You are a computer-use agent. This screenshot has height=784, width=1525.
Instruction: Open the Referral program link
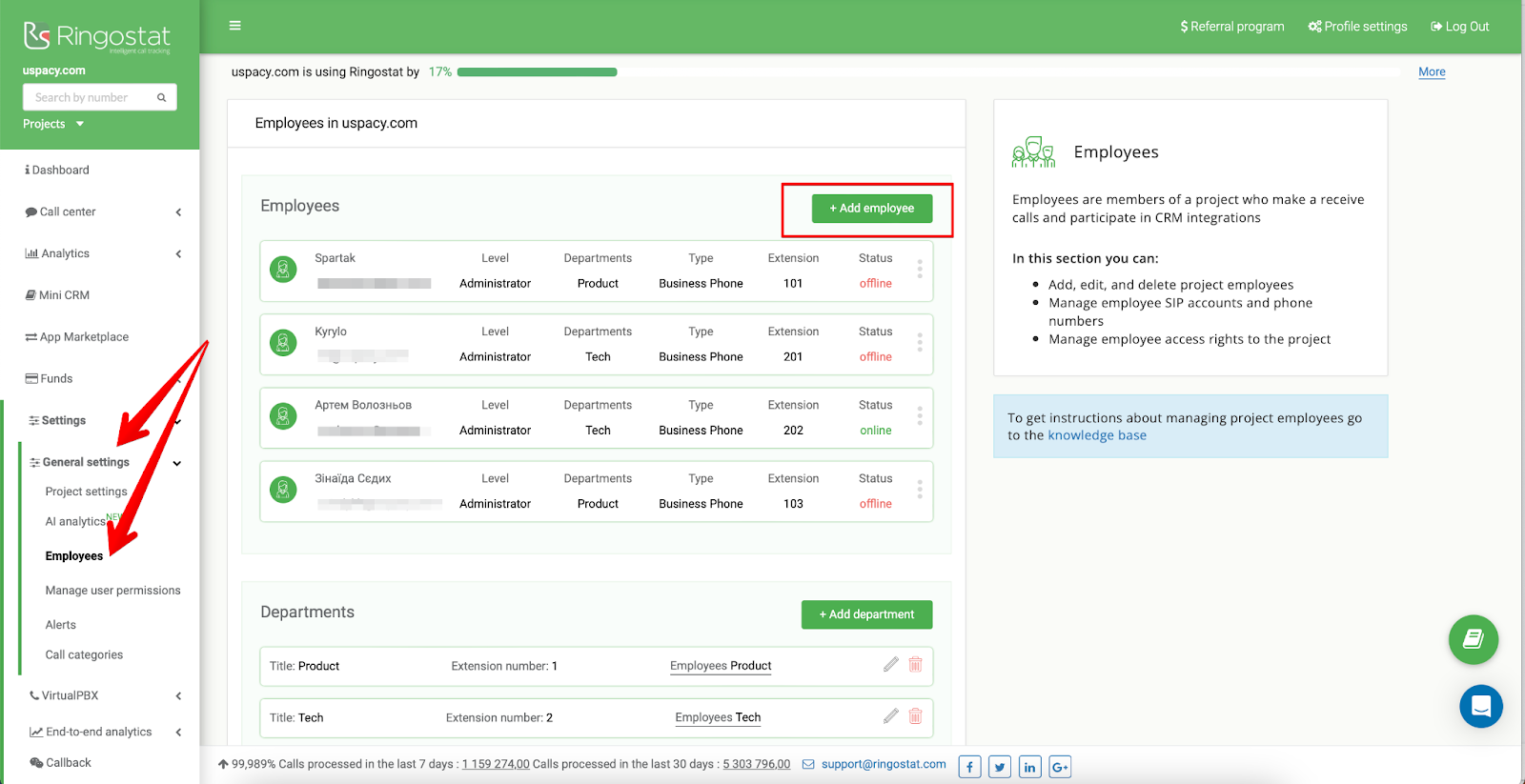point(1232,27)
